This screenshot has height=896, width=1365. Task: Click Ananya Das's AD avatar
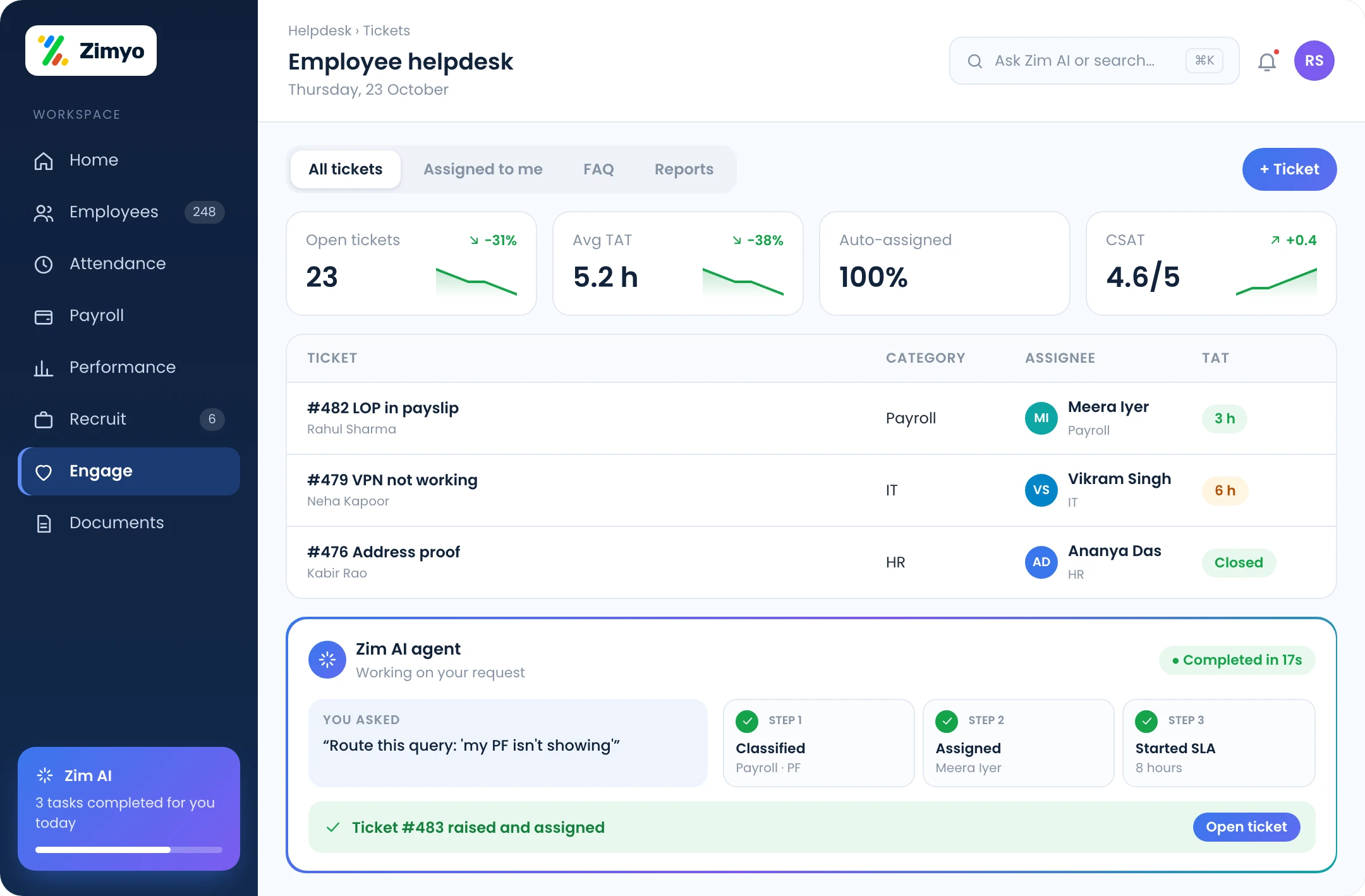(1041, 562)
